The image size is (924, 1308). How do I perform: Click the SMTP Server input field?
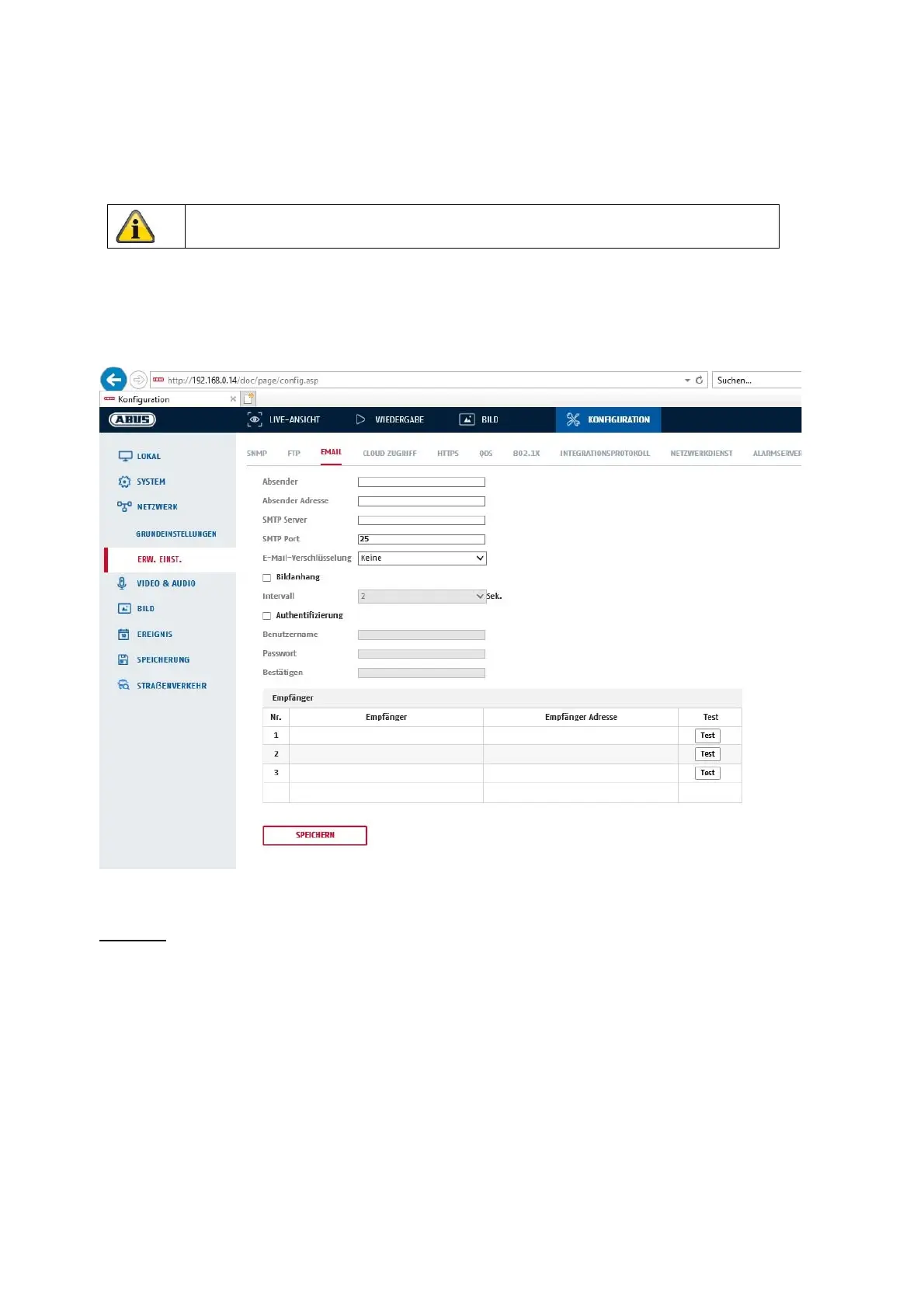(x=422, y=520)
